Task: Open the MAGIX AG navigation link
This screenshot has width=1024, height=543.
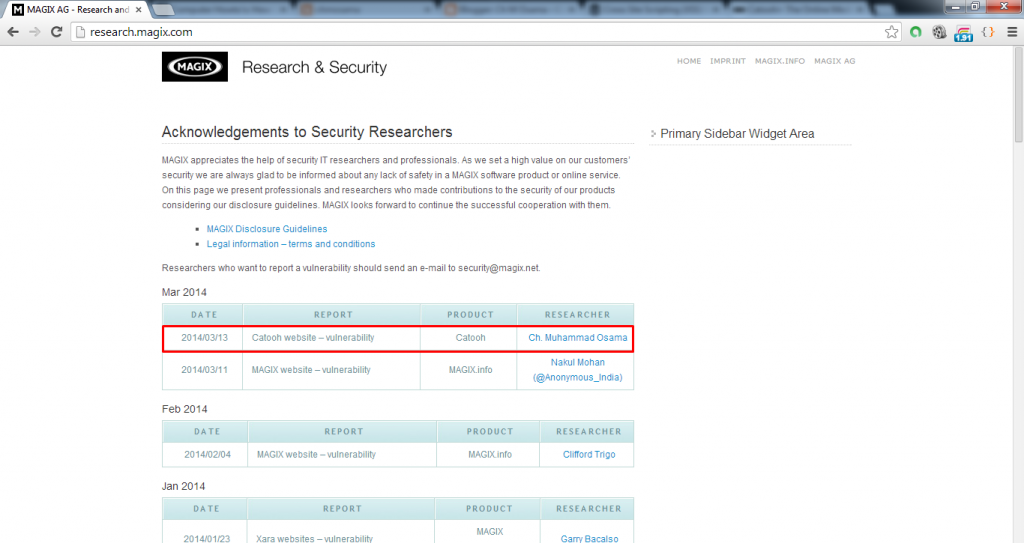Action: (x=835, y=61)
